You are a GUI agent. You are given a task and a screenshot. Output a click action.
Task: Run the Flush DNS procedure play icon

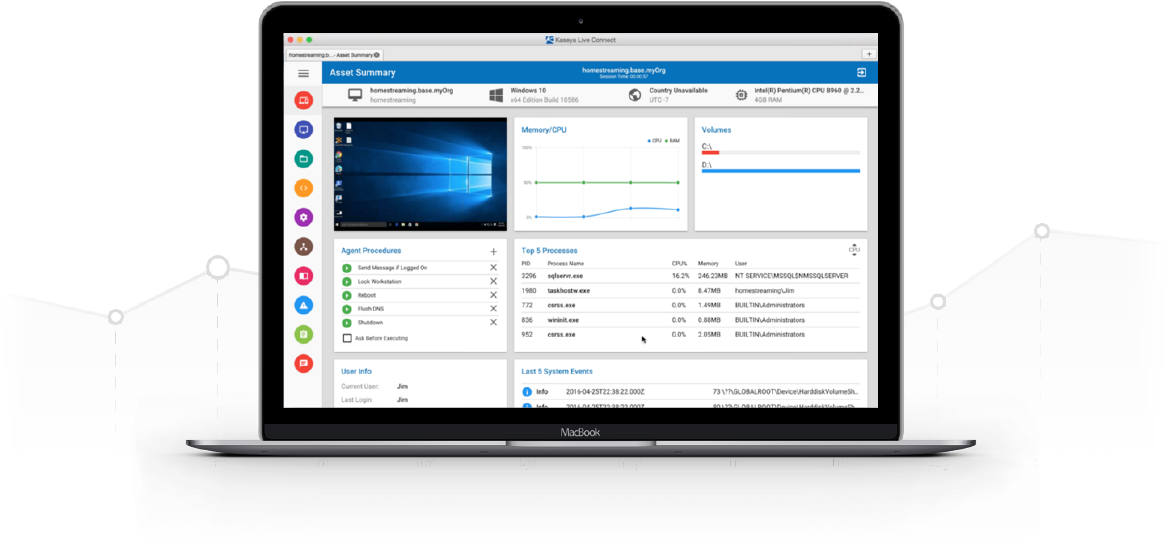tap(347, 309)
